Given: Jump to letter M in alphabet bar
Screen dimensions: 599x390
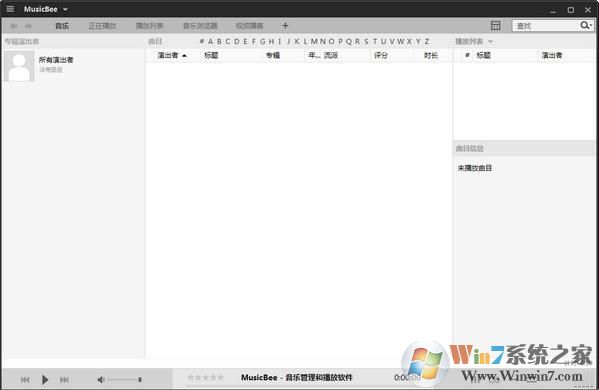Looking at the screenshot, I should (314, 41).
